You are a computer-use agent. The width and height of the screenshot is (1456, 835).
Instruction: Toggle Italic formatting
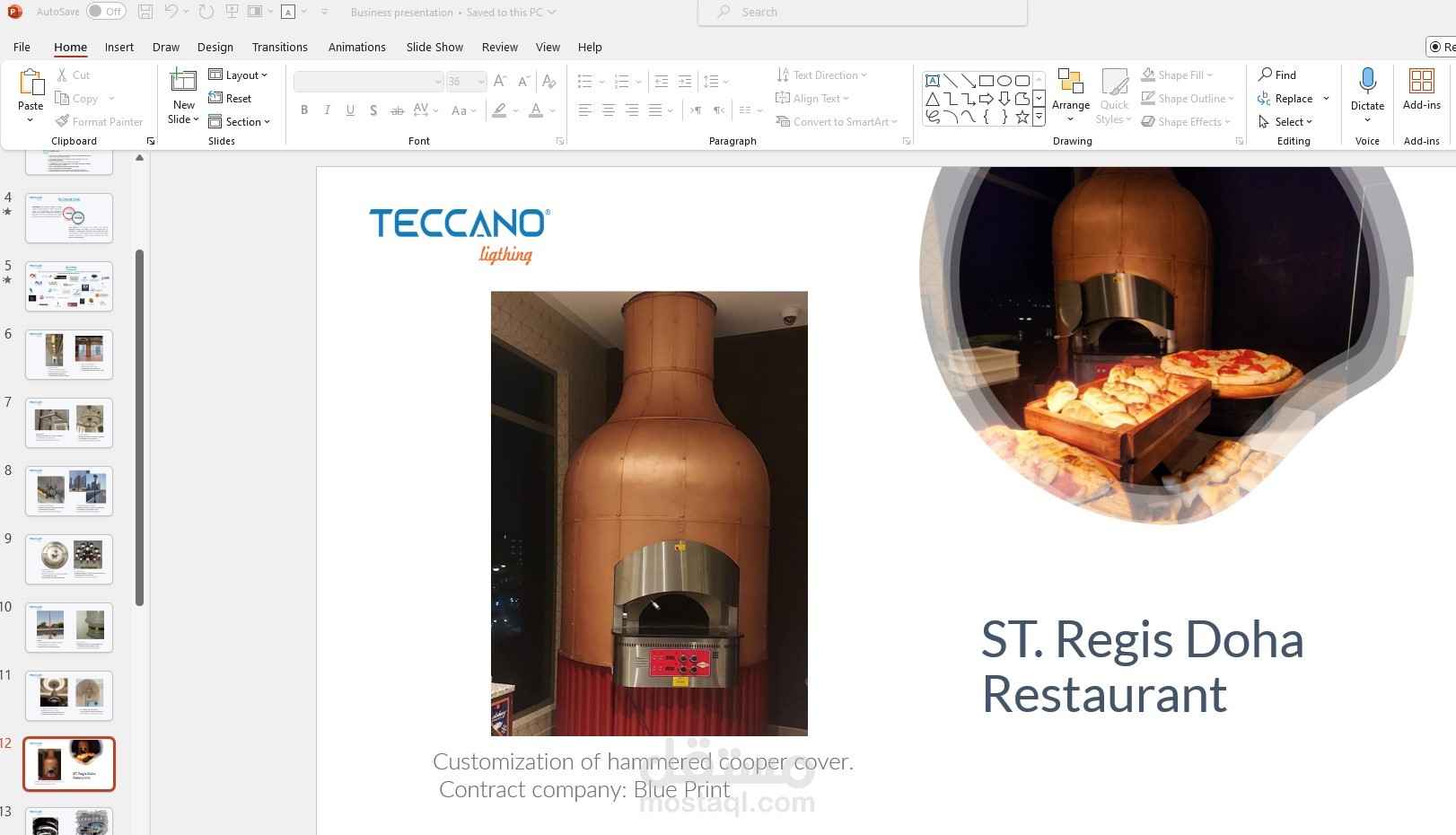[x=327, y=110]
